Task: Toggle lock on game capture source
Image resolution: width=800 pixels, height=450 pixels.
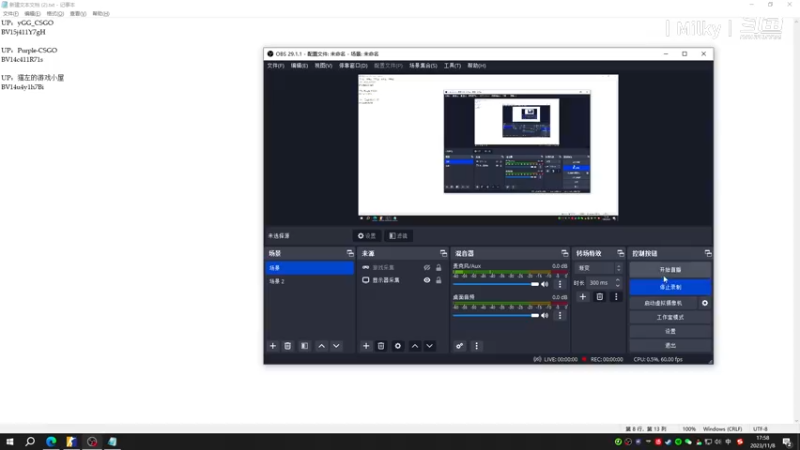Action: point(438,267)
